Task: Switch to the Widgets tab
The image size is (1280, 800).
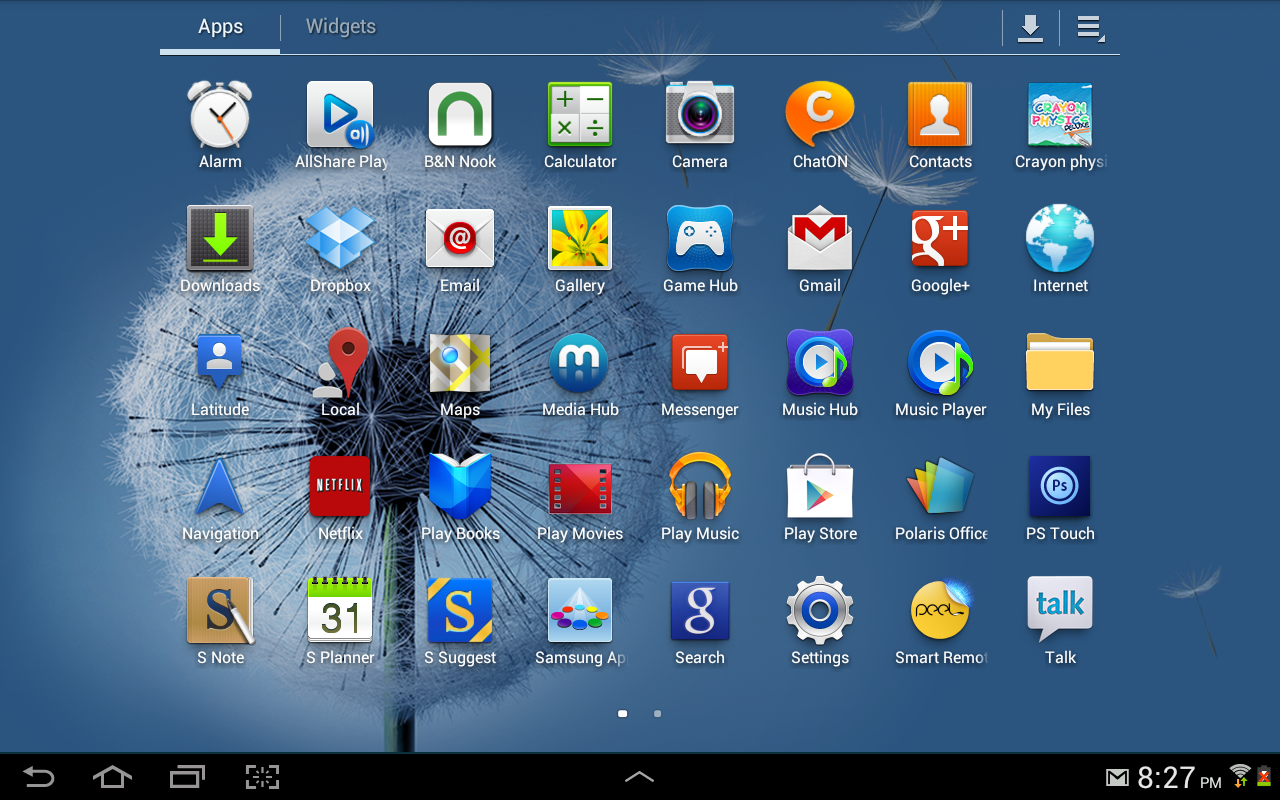Action: click(x=341, y=27)
